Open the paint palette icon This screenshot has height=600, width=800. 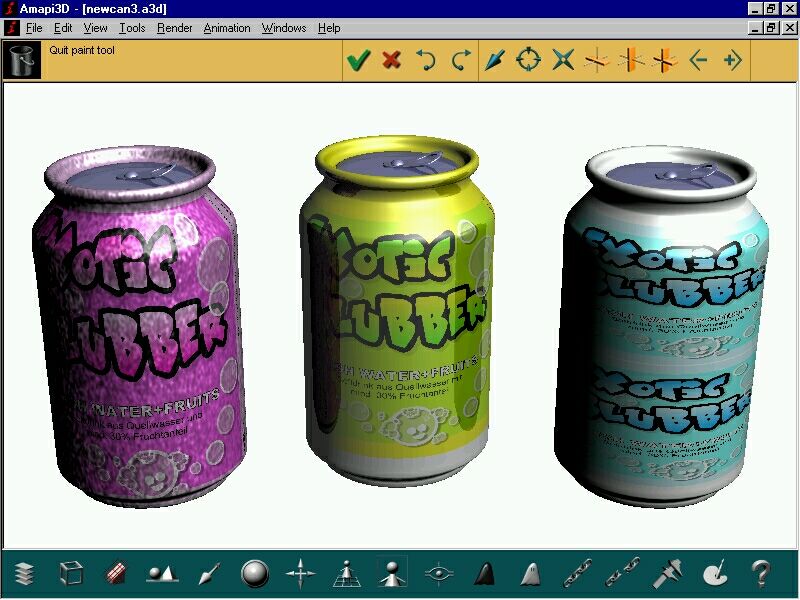[717, 574]
